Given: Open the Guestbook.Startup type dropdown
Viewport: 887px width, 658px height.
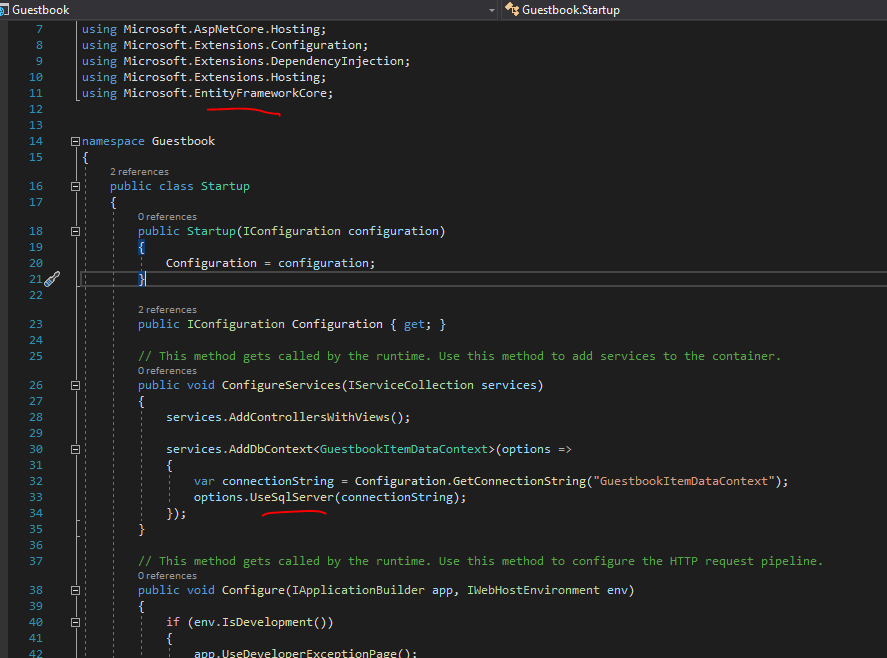Looking at the screenshot, I should coord(700,9).
